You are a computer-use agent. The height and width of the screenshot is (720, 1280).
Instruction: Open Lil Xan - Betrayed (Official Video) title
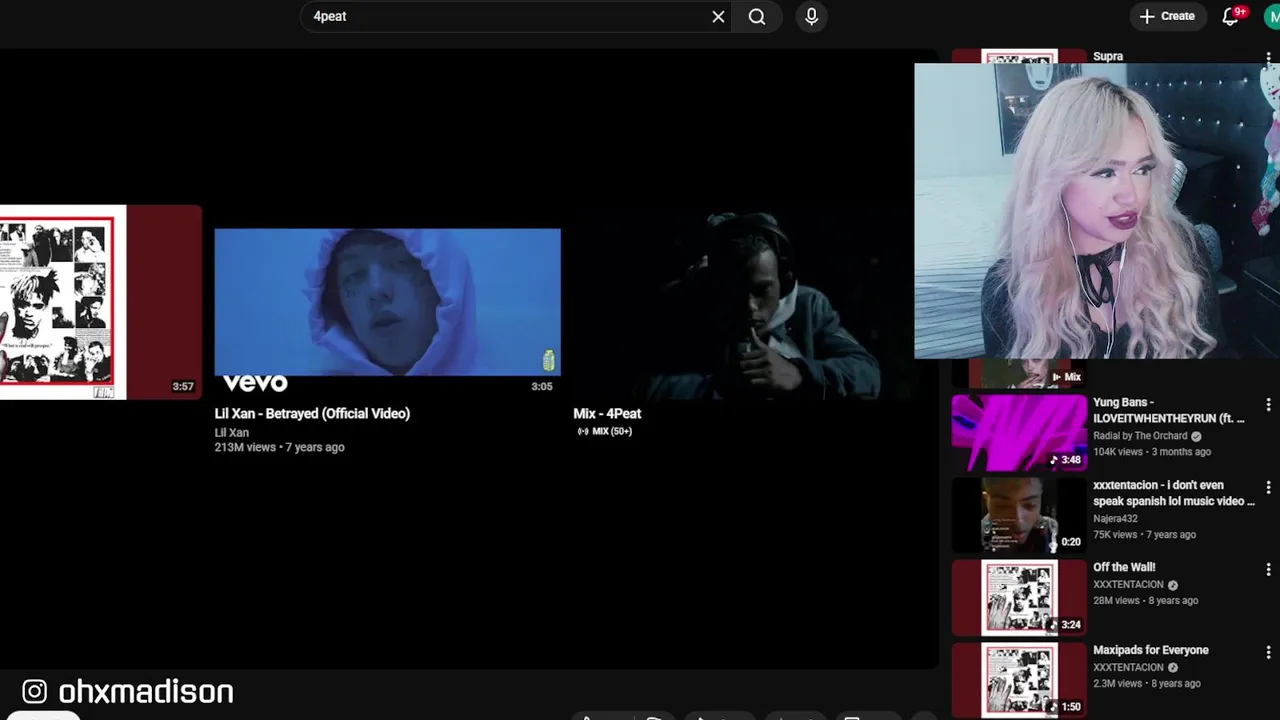coord(312,413)
